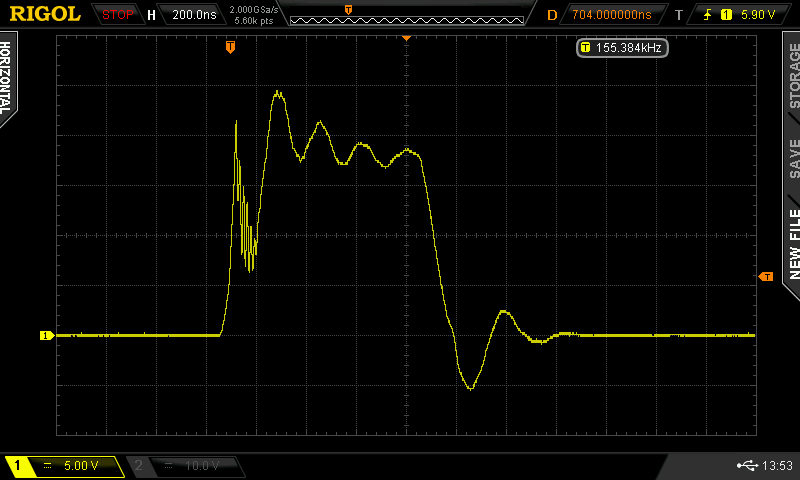Click the USB connection icon
This screenshot has height=480, width=800.
click(747, 465)
